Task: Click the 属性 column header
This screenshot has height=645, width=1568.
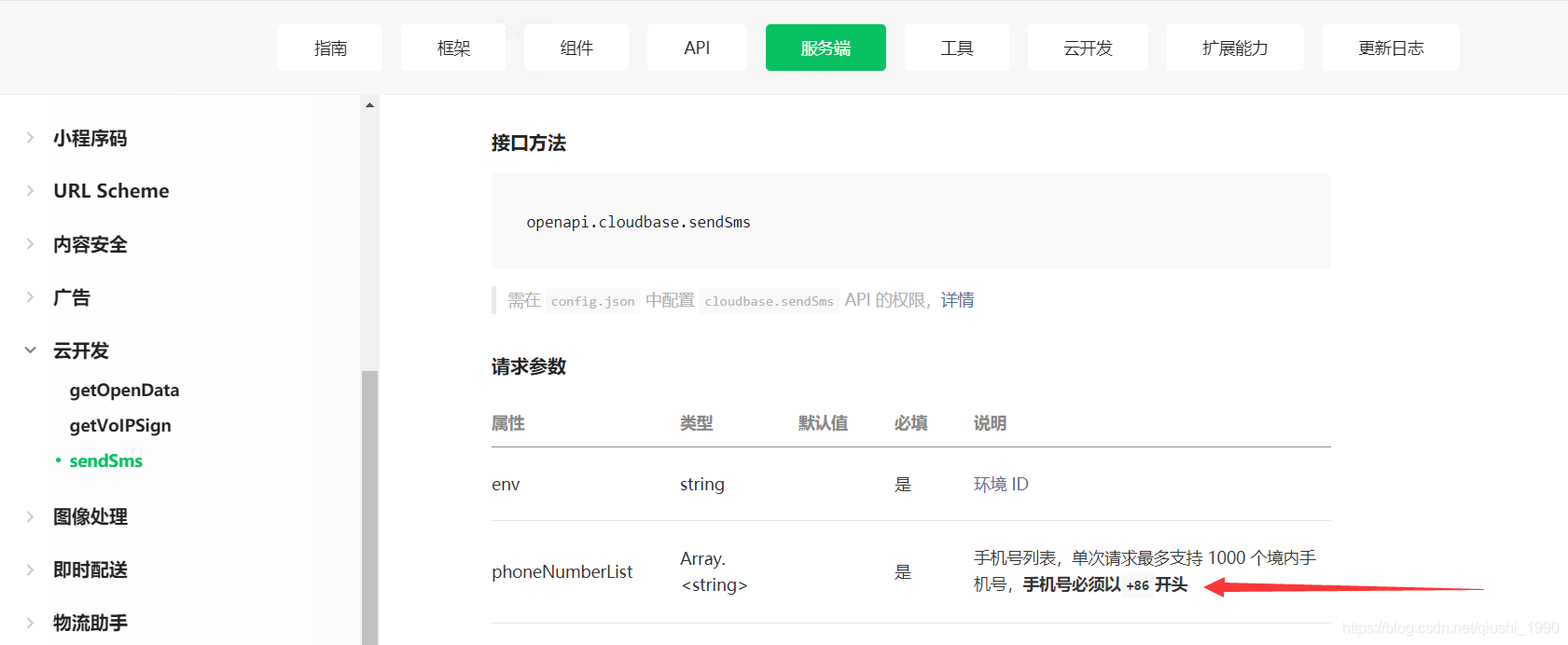Action: pyautogui.click(x=508, y=423)
